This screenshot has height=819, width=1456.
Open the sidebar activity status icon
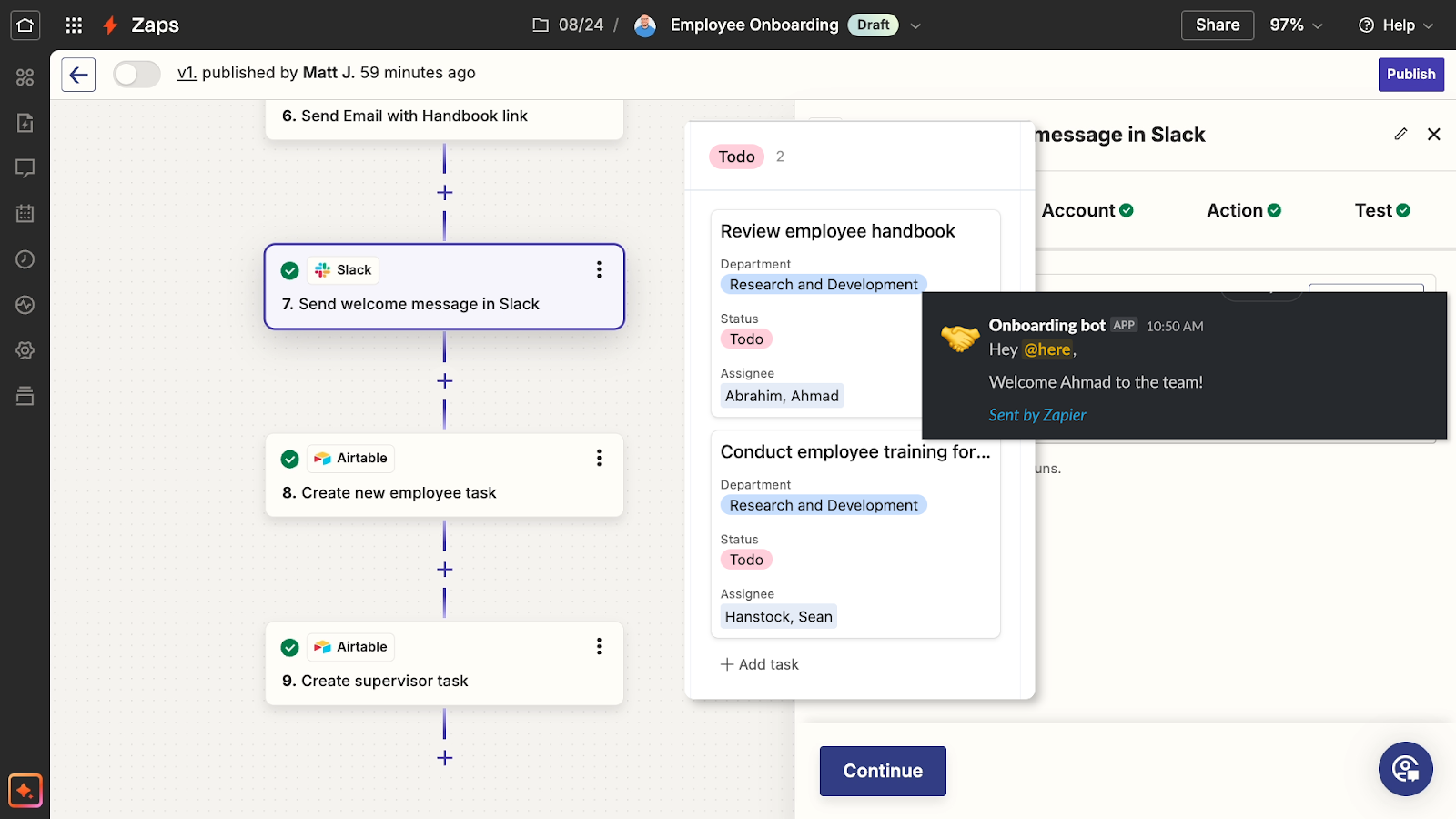click(25, 305)
